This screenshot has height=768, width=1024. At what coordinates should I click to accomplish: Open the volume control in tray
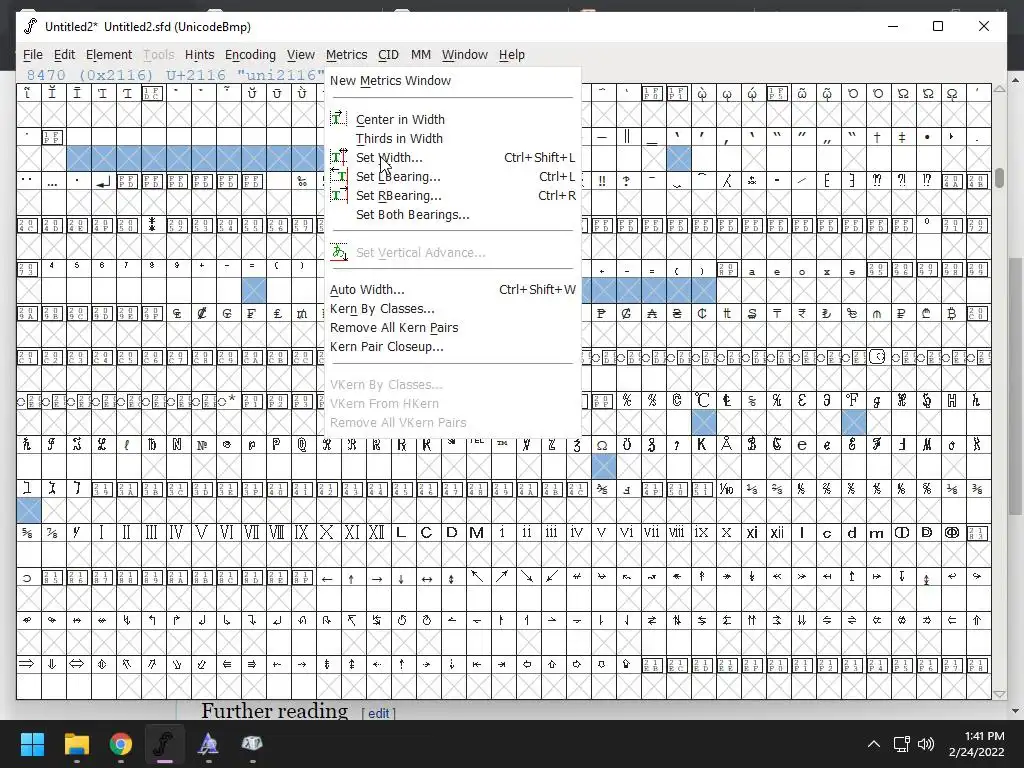925,744
